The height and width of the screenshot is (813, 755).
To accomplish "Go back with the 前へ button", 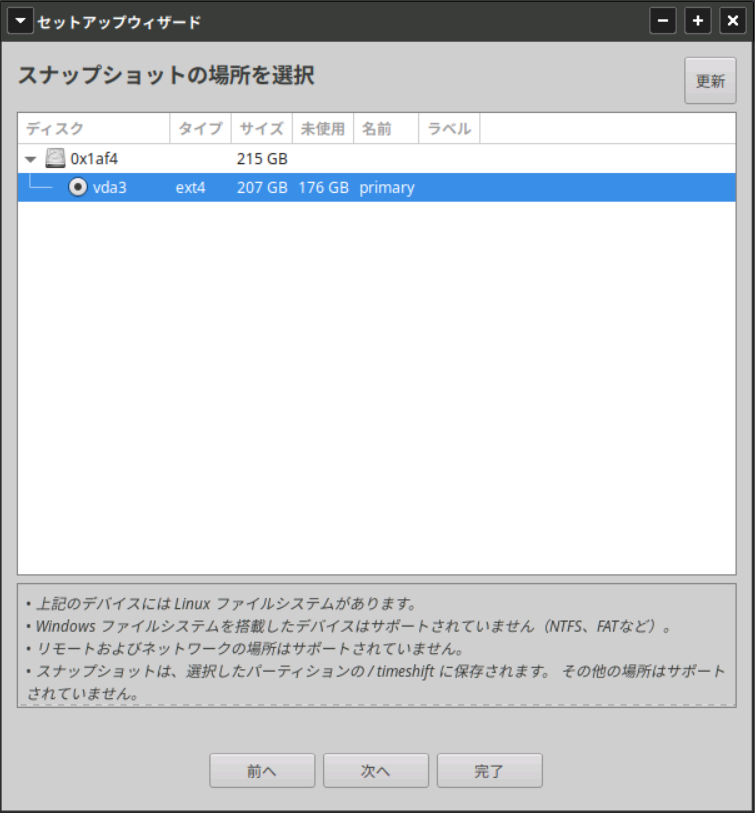I will coord(262,770).
